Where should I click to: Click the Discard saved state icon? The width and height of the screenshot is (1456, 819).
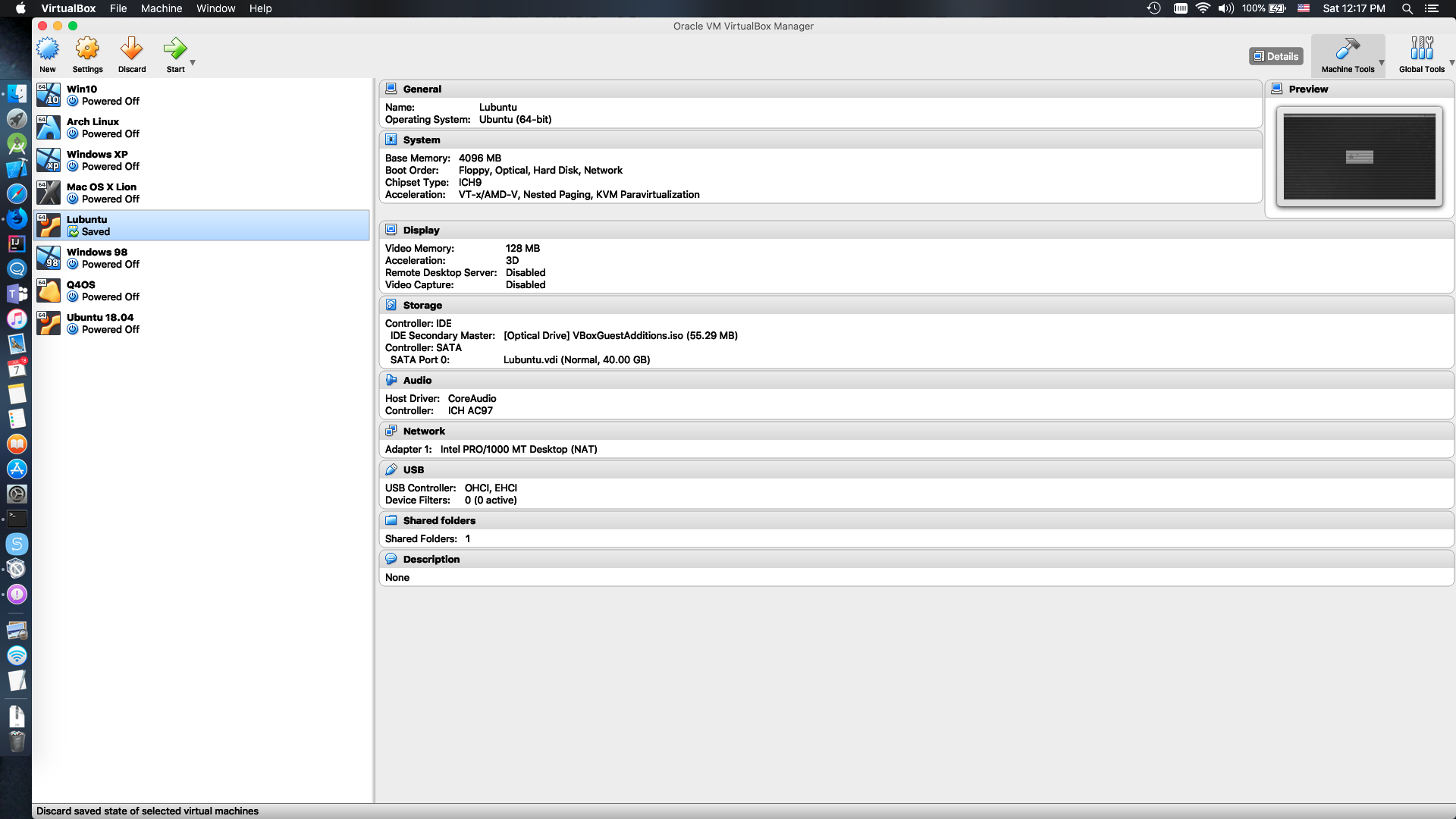(x=131, y=49)
